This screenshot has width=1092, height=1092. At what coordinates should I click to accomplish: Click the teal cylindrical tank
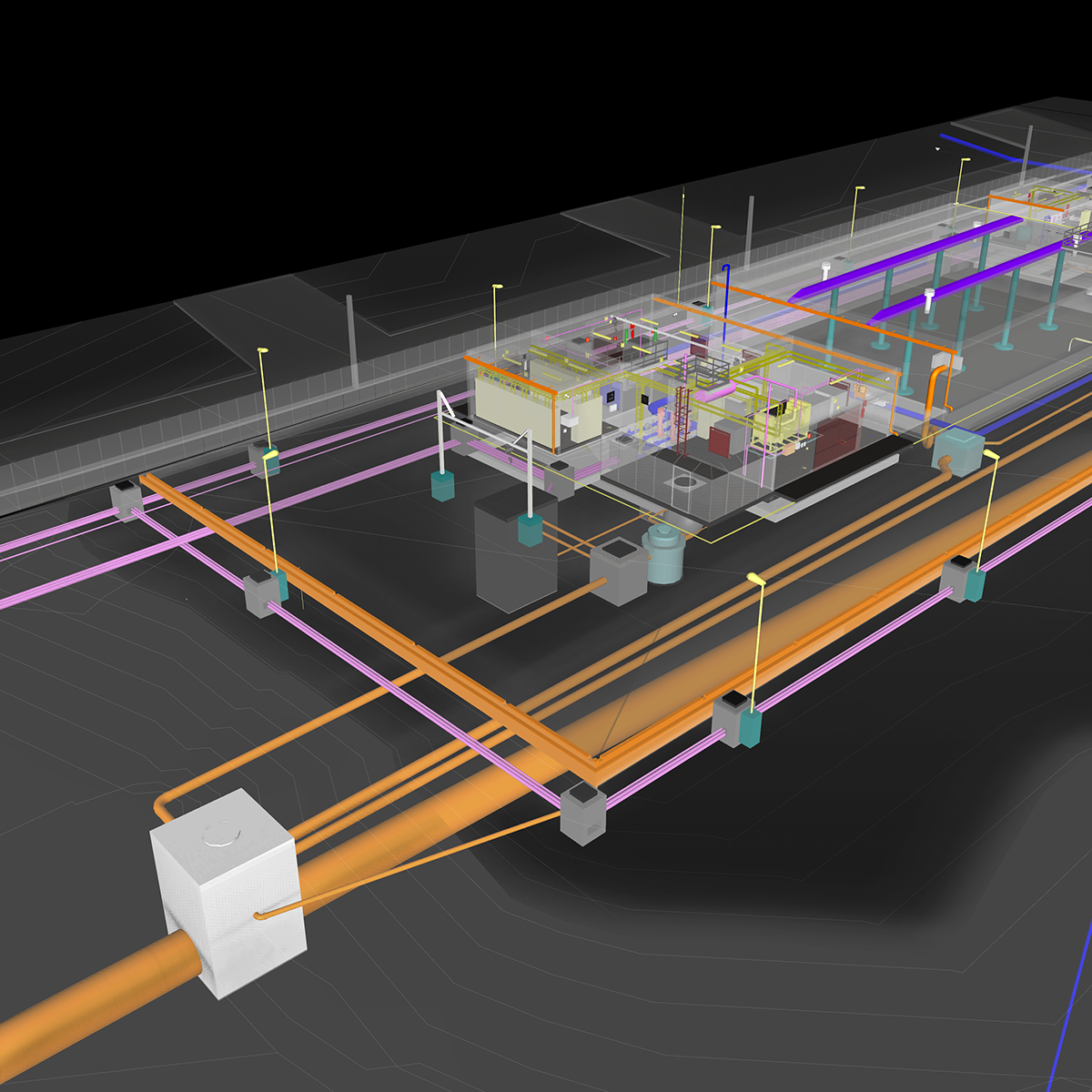[x=666, y=555]
